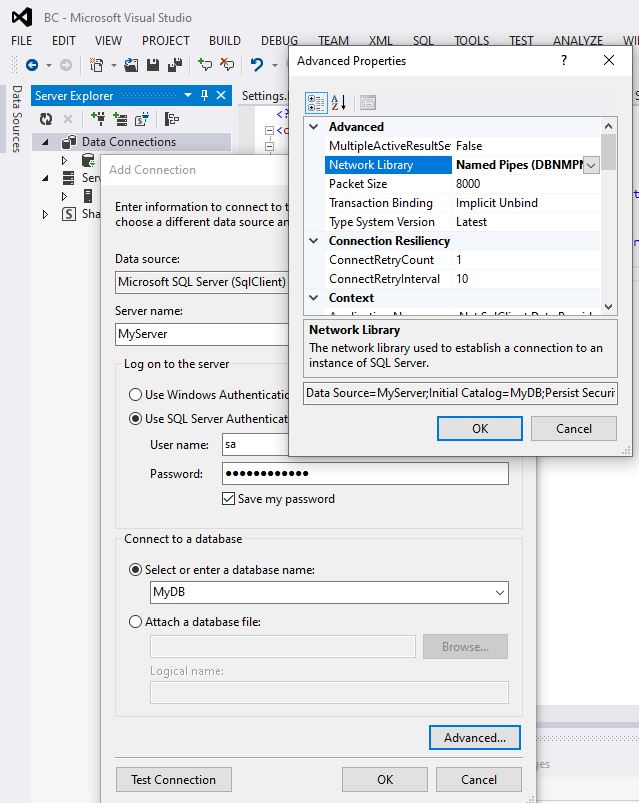Viewport: 639px width, 803px height.
Task: Open the Server Explorer window options dropdown
Action: point(188,95)
